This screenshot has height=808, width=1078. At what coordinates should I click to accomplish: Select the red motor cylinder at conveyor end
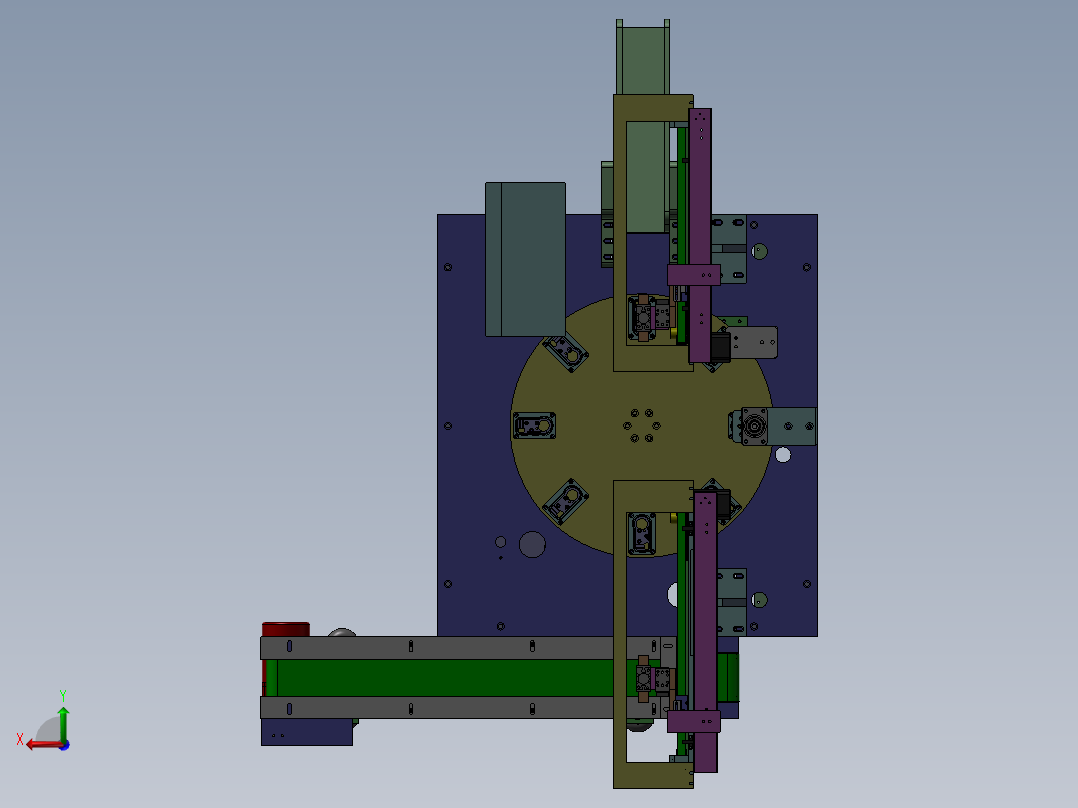tap(285, 629)
